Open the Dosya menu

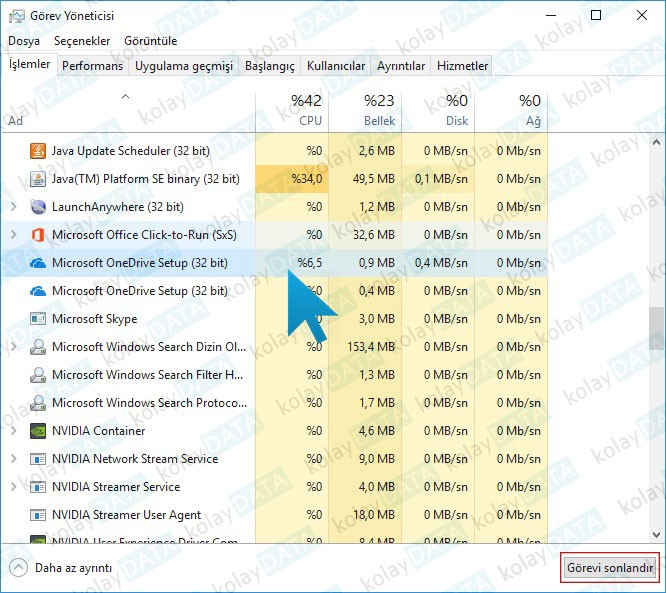(x=24, y=41)
